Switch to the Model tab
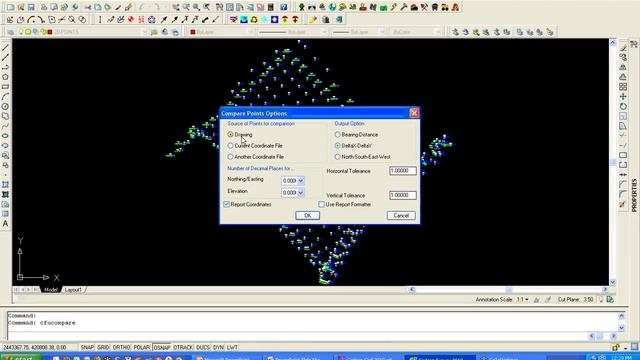Screen dimensions: 640x360 (51, 289)
